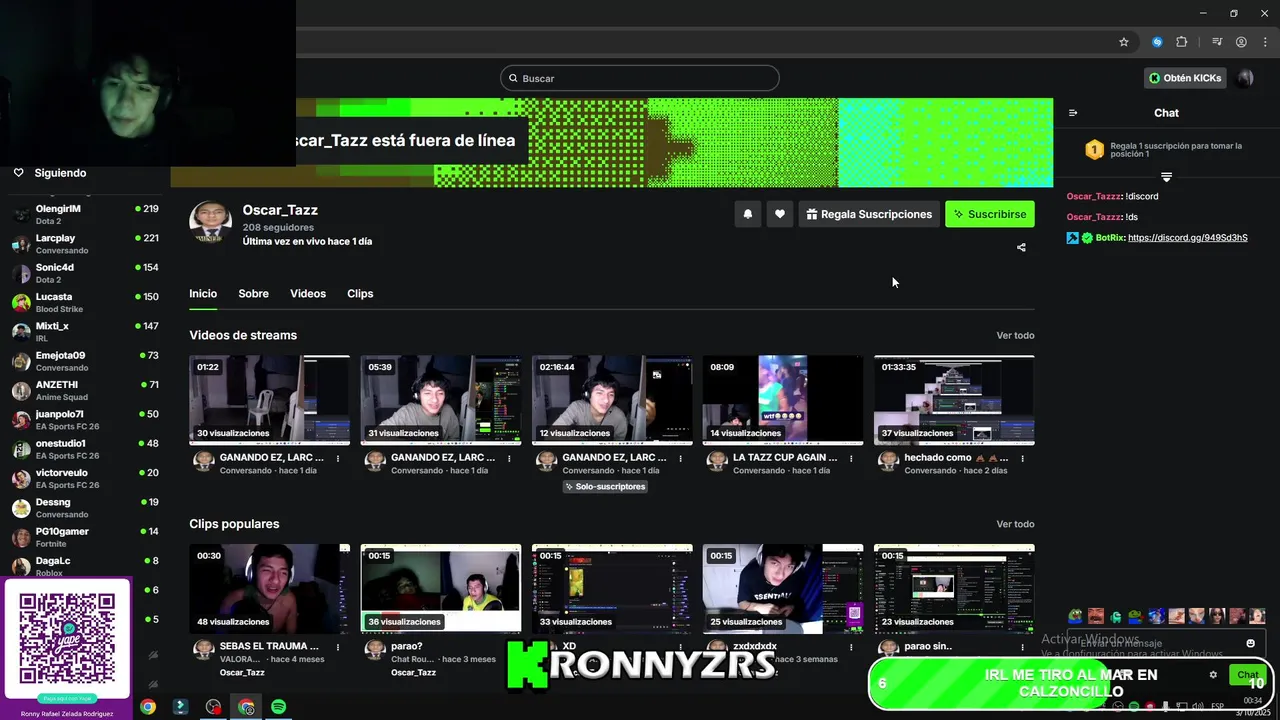Open the discord.gg link in chat

[1188, 238]
